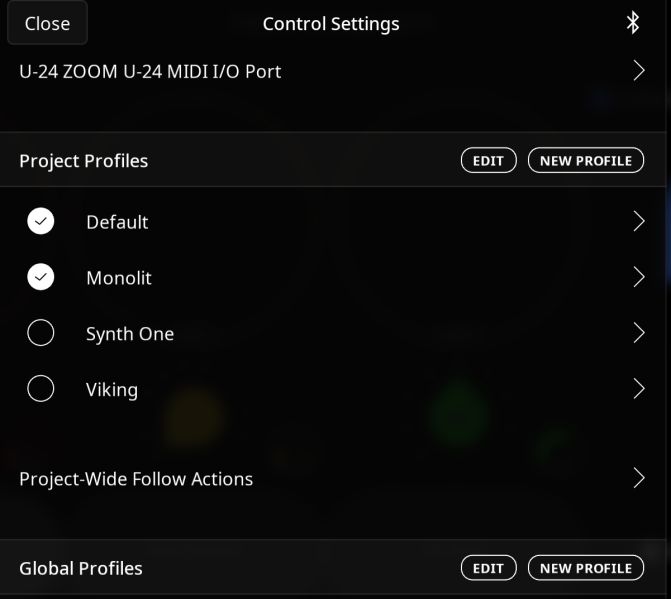Enable the Viking profile checkbox
The height and width of the screenshot is (599, 671).
pyautogui.click(x=41, y=388)
